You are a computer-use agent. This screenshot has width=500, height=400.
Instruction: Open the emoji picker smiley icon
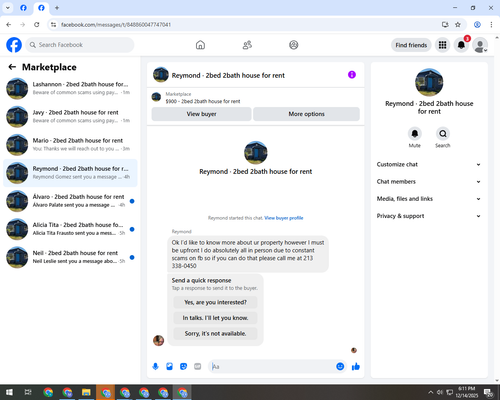[340, 367]
